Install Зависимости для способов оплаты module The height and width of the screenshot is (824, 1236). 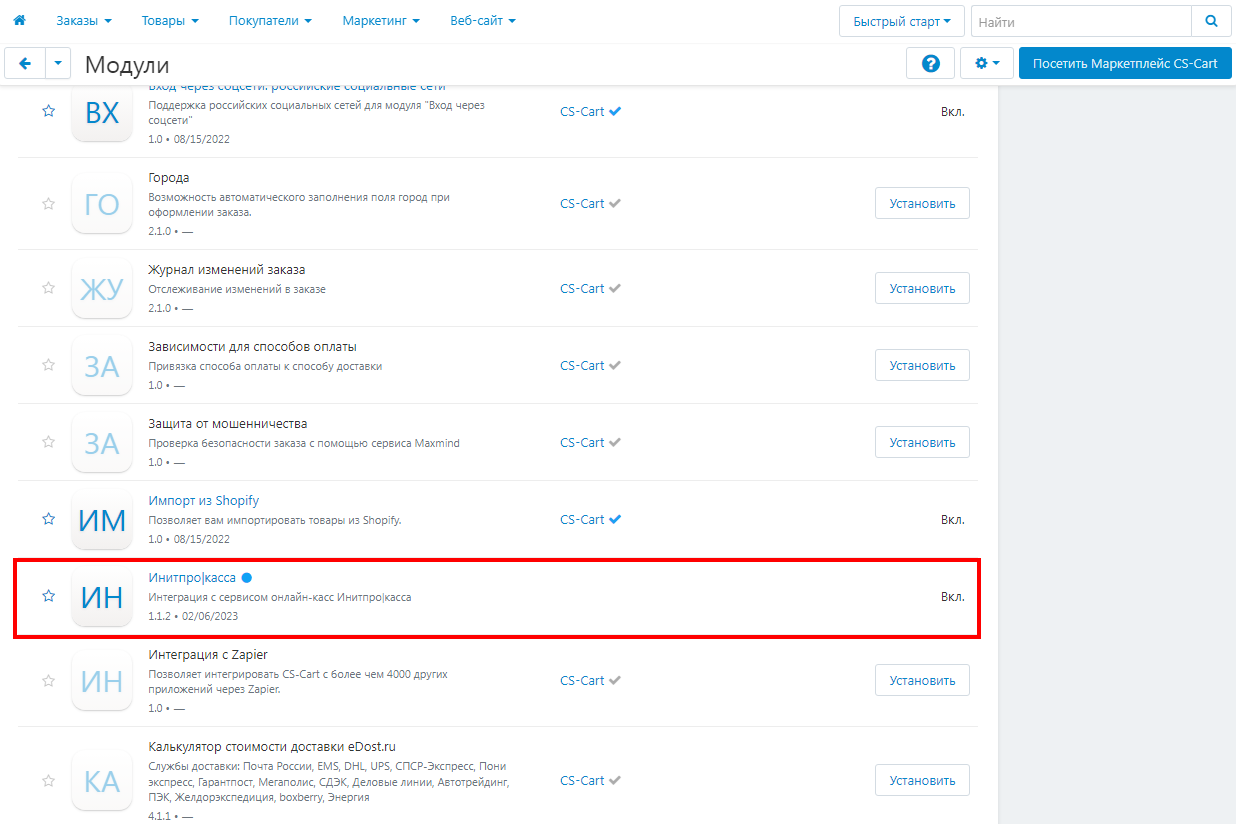coord(922,365)
